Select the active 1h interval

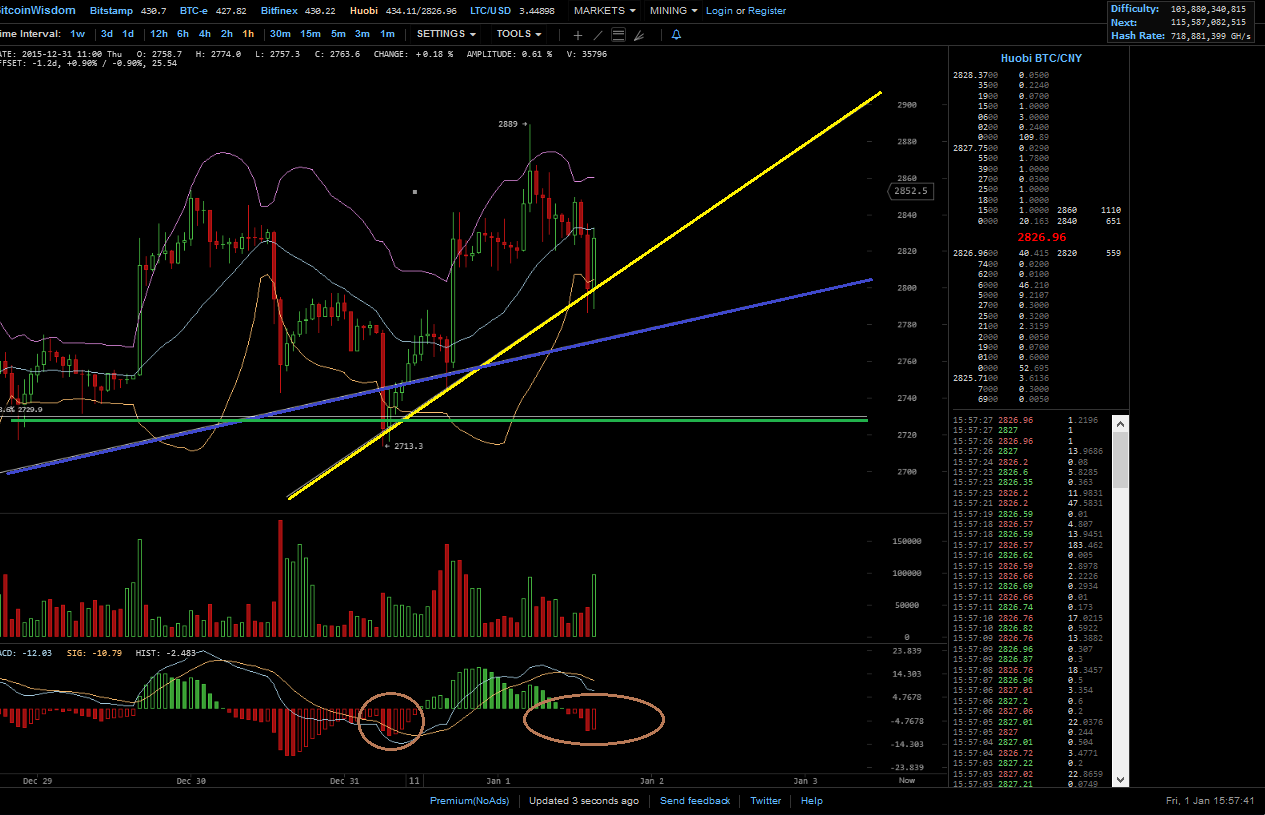[248, 34]
